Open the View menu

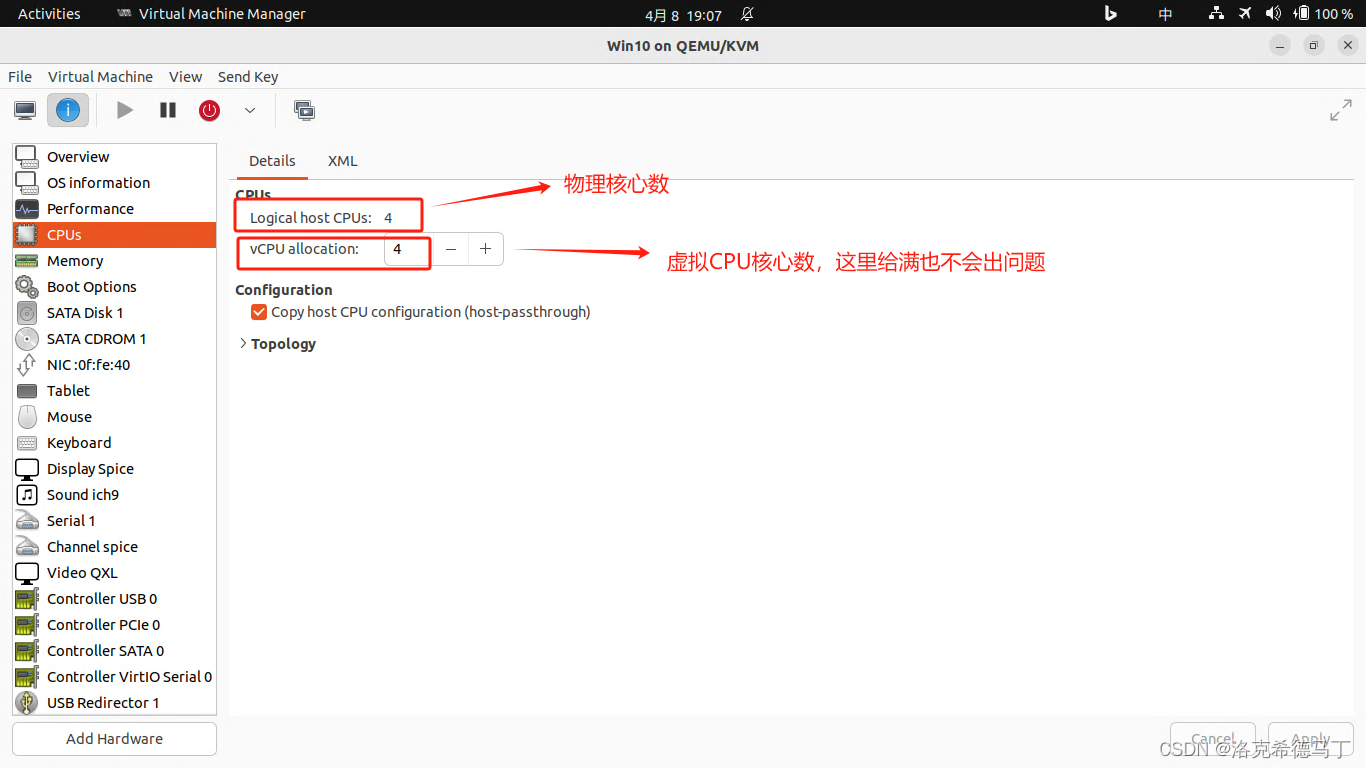tap(185, 77)
